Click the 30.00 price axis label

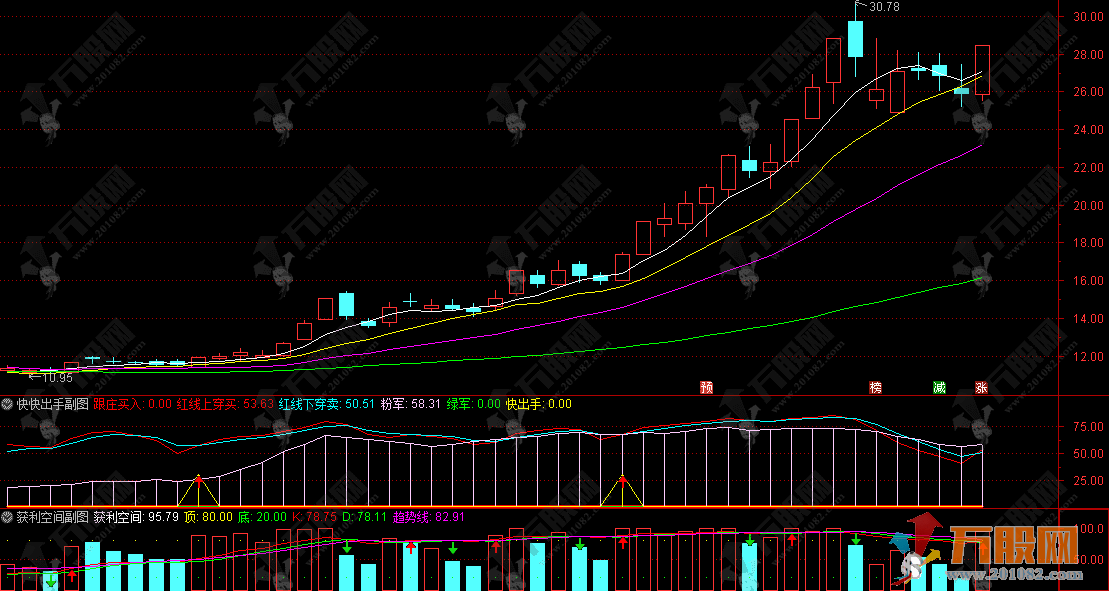[1088, 16]
